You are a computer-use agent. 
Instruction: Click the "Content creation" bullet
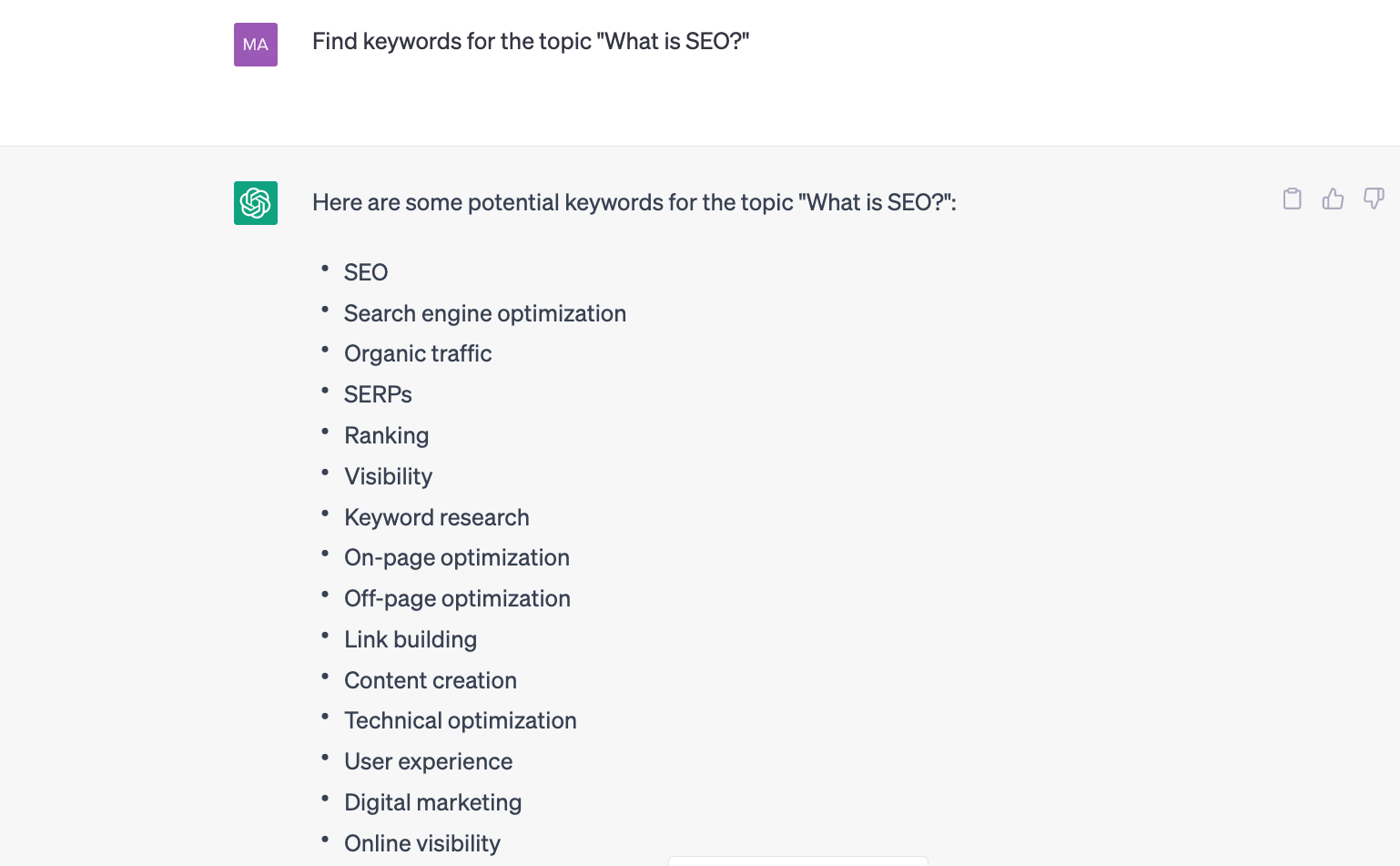[430, 680]
